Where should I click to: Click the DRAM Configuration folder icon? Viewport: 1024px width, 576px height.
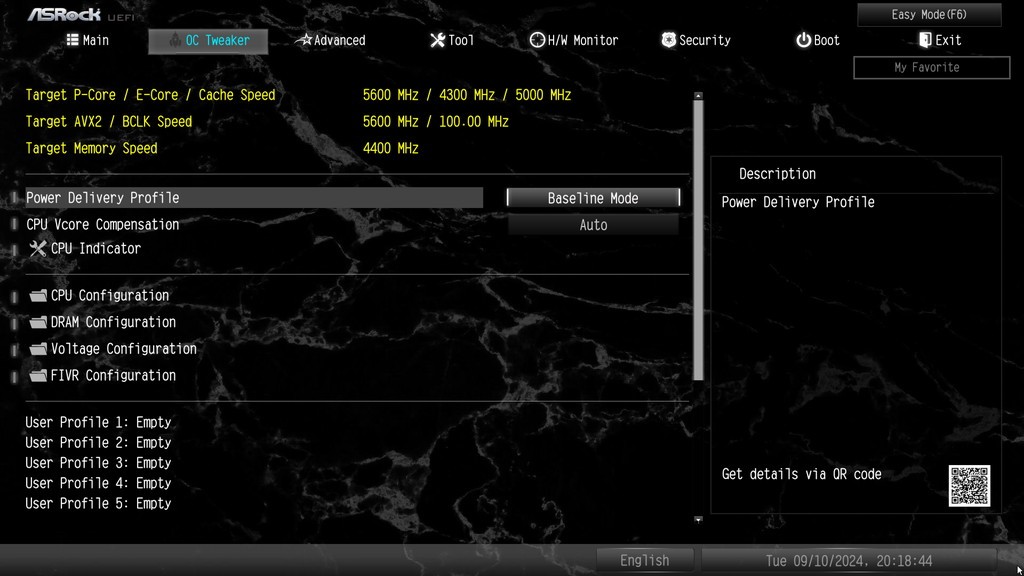(39, 322)
